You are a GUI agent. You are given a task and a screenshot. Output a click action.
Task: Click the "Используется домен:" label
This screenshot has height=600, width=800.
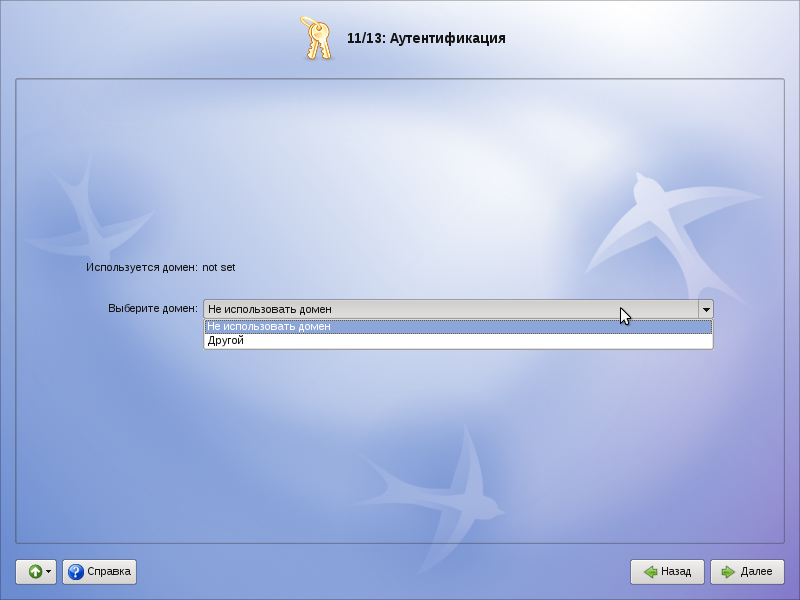click(141, 268)
